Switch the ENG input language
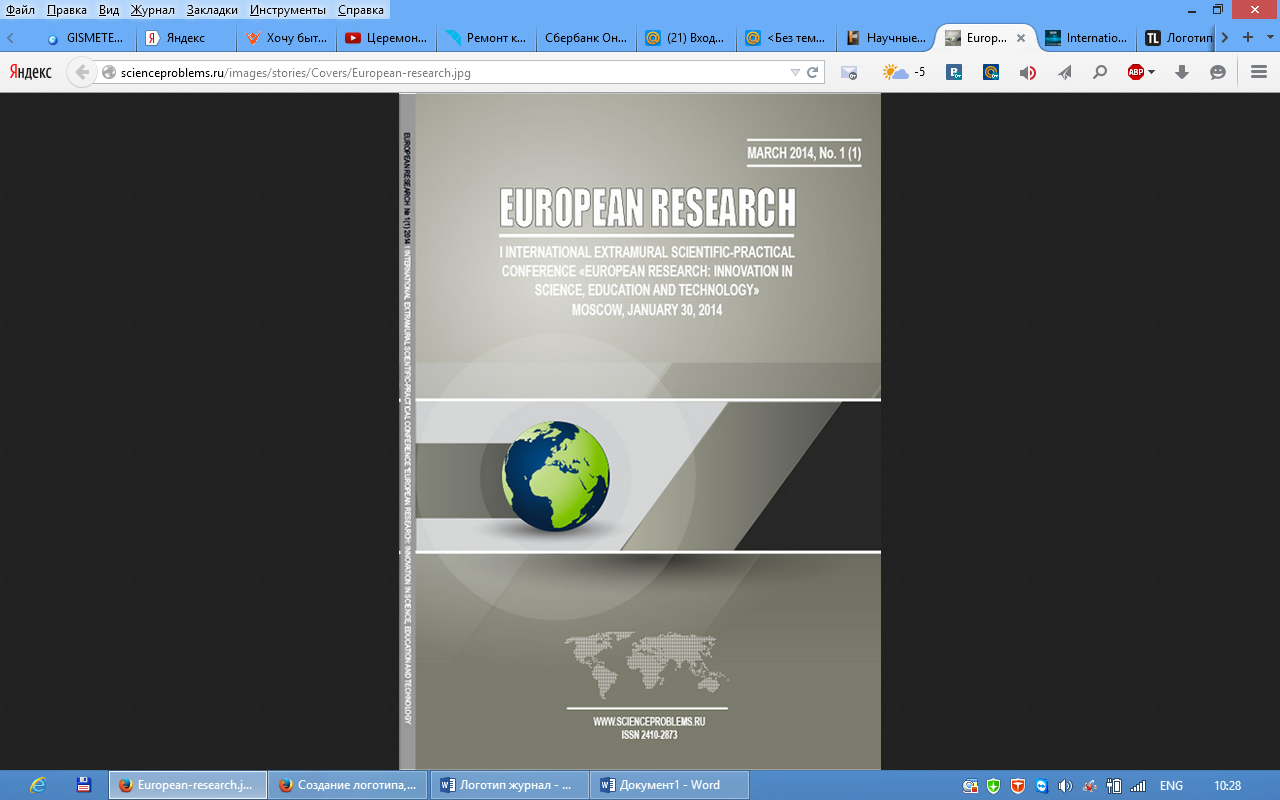This screenshot has width=1280, height=800. coord(1171,785)
